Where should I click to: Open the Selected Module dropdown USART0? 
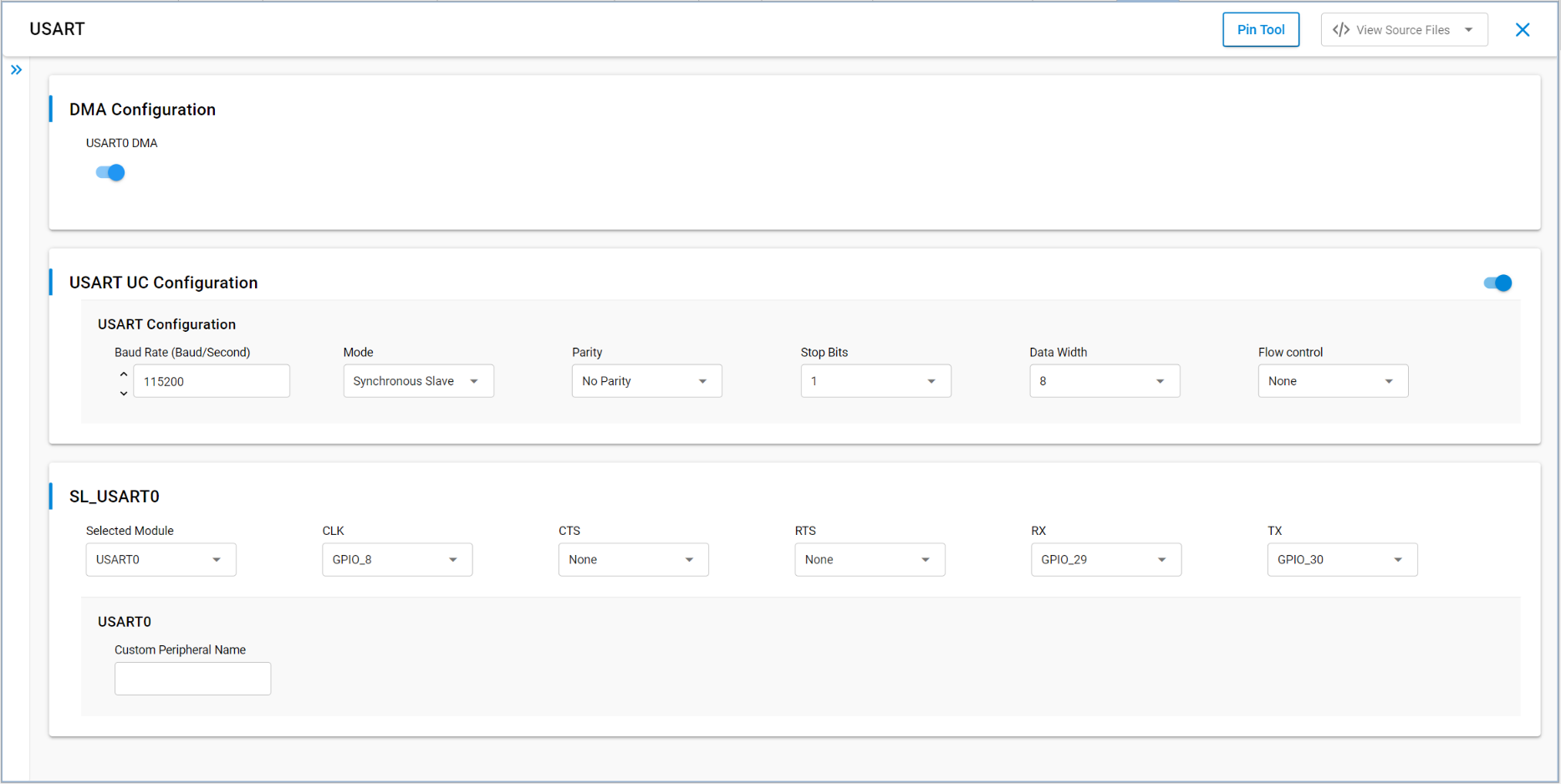[161, 560]
